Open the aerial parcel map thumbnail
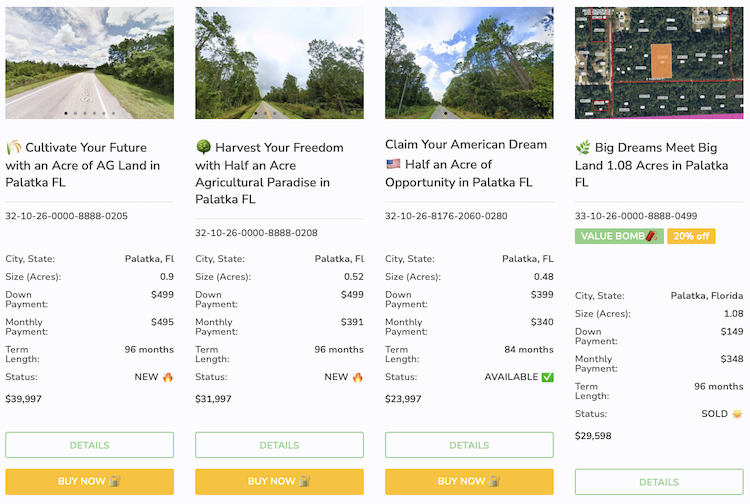 [659, 63]
